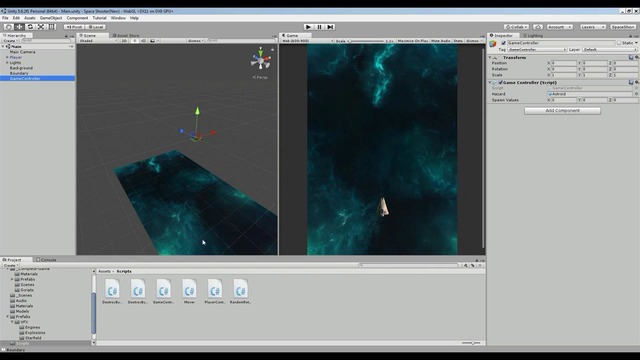Select the RandomRot.. C# script file
The width and height of the screenshot is (640, 360).
241,291
